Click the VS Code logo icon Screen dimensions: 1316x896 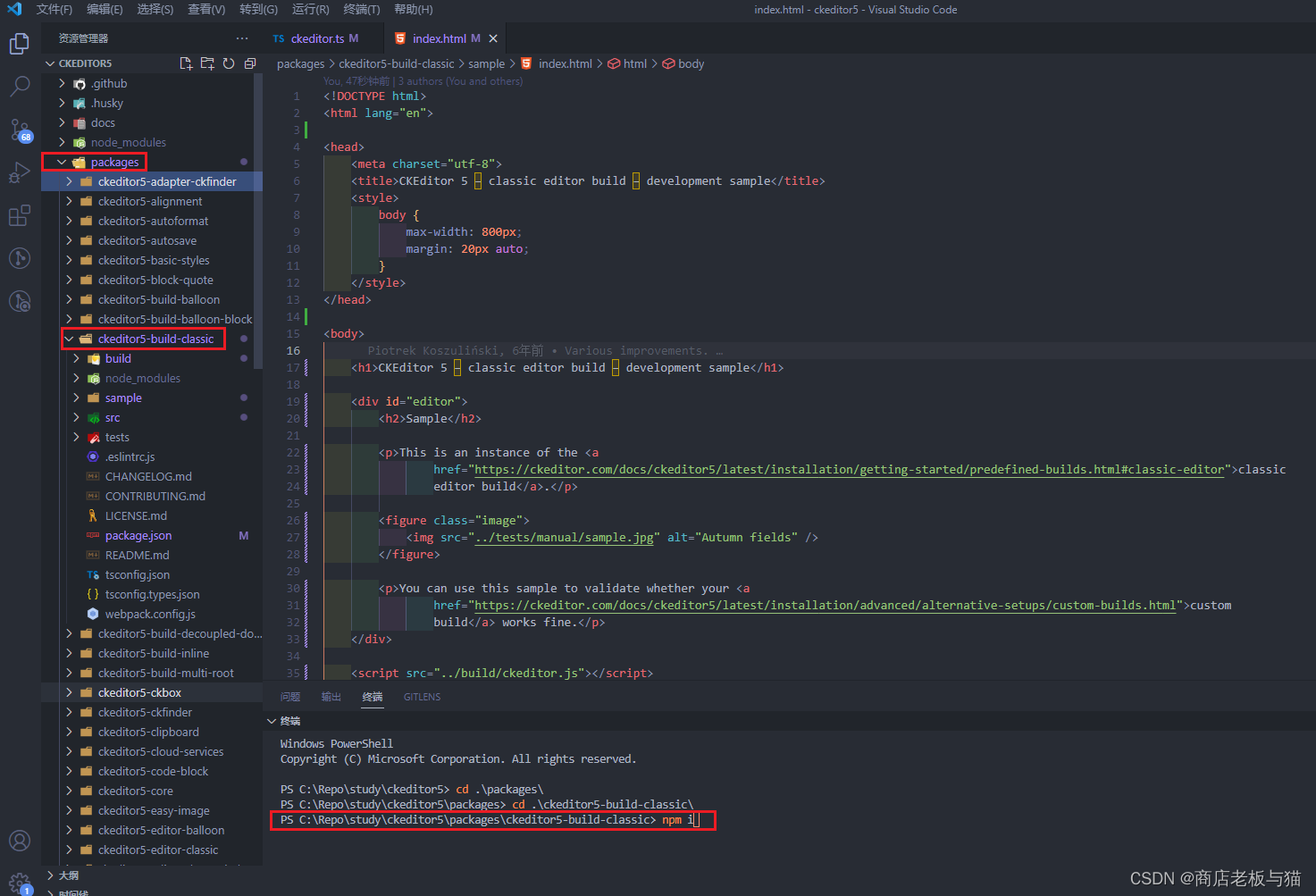(x=14, y=9)
